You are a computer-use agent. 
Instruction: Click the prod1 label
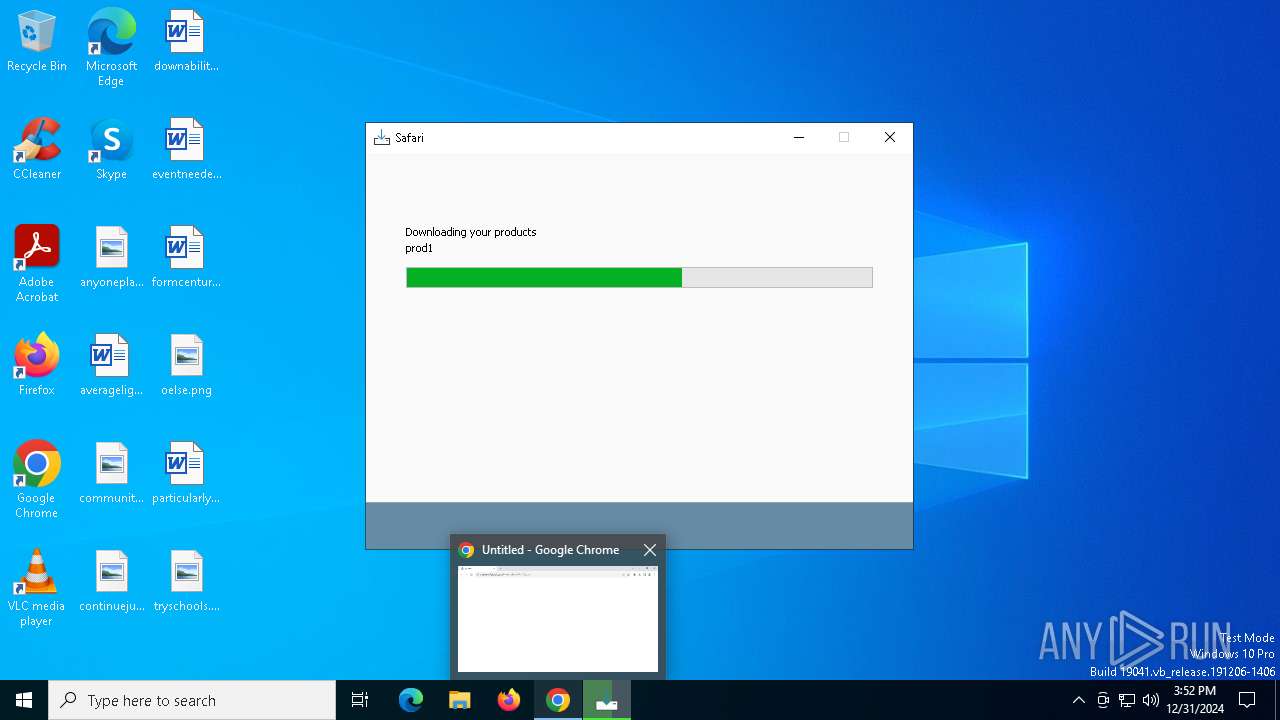419,248
